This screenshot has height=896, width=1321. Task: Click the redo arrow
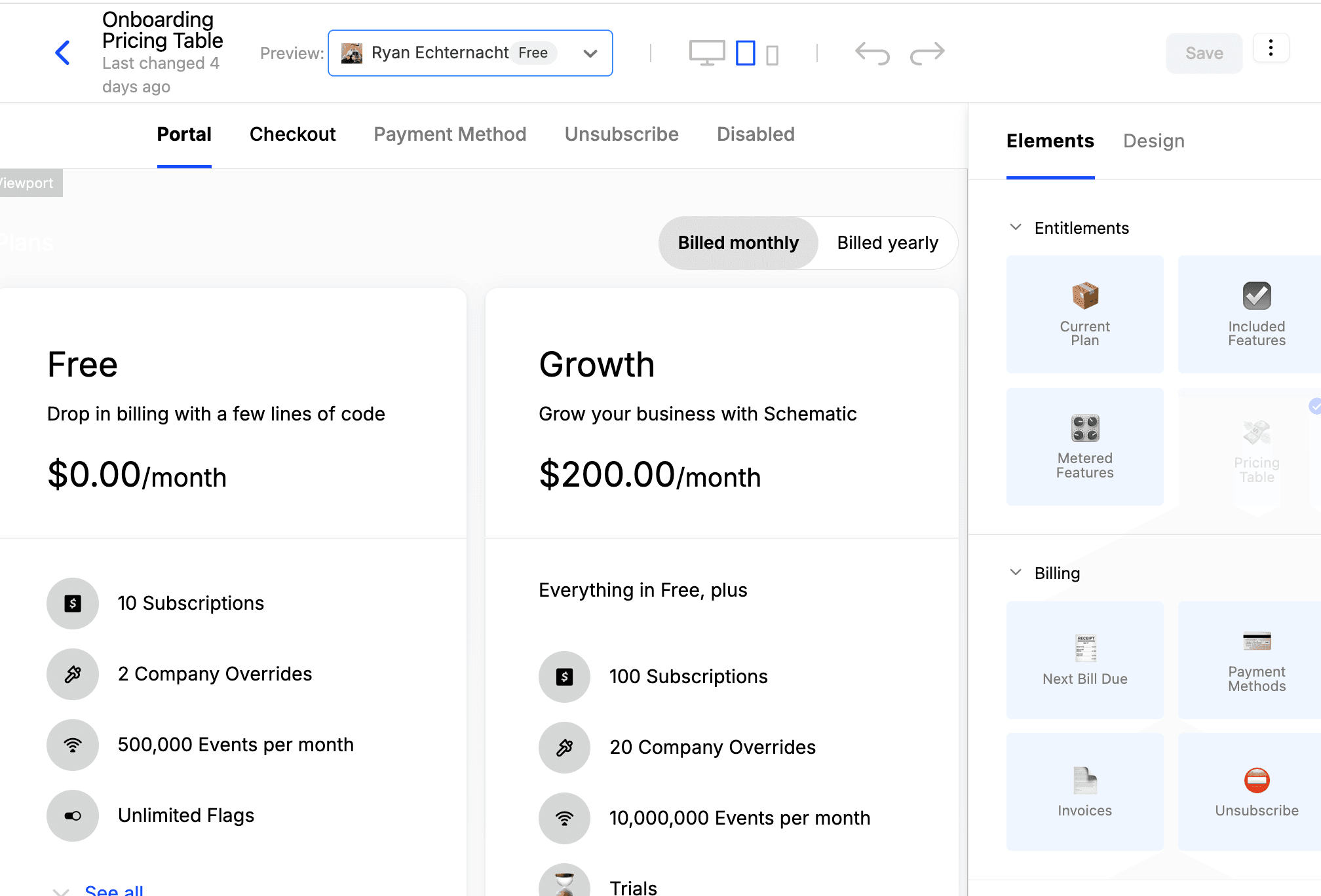coord(927,53)
